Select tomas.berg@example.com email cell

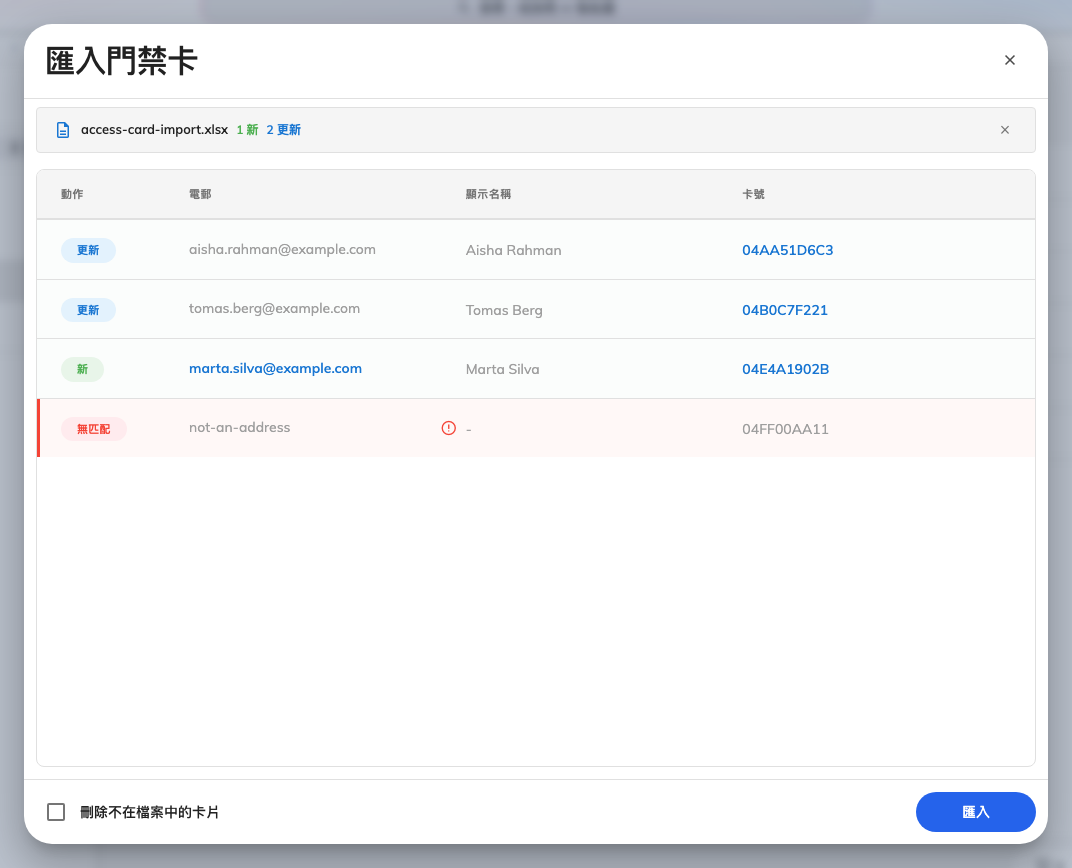[274, 309]
